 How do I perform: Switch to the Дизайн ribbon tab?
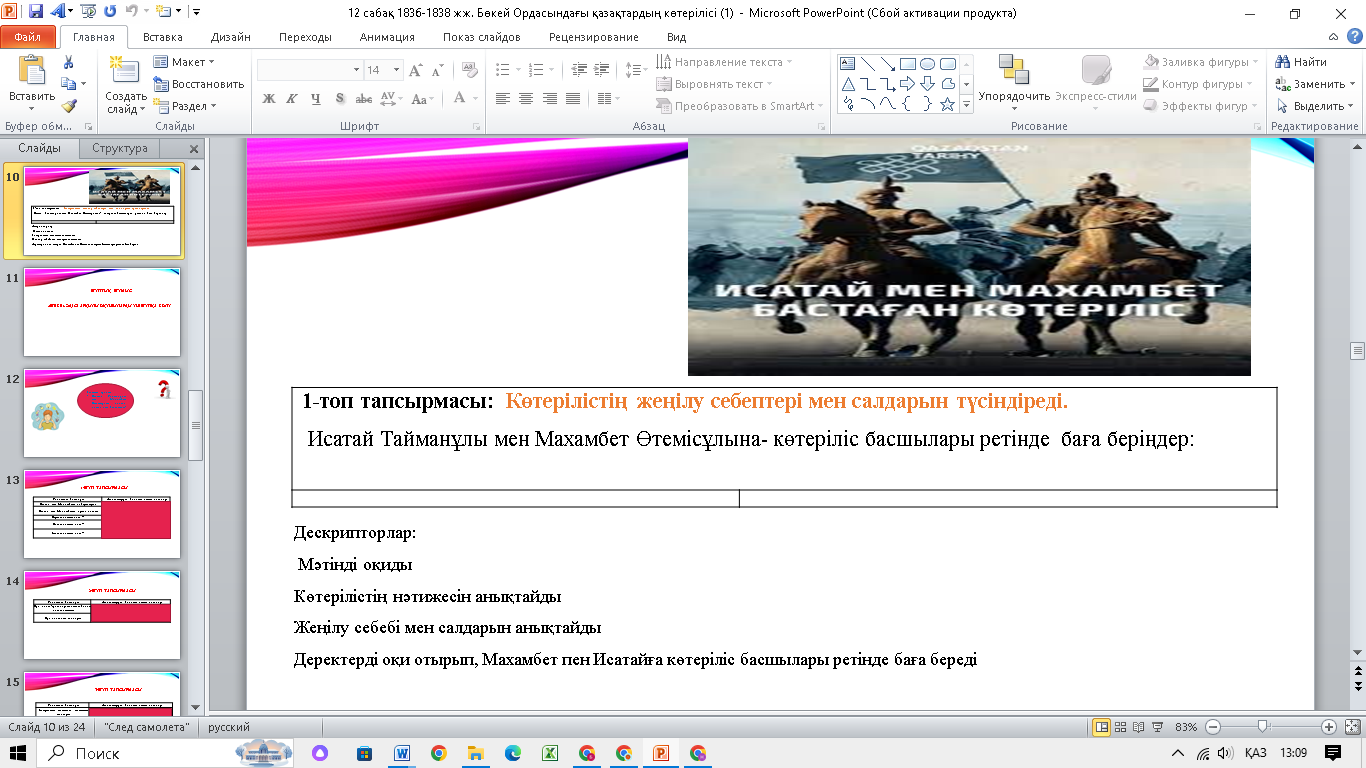click(x=230, y=37)
